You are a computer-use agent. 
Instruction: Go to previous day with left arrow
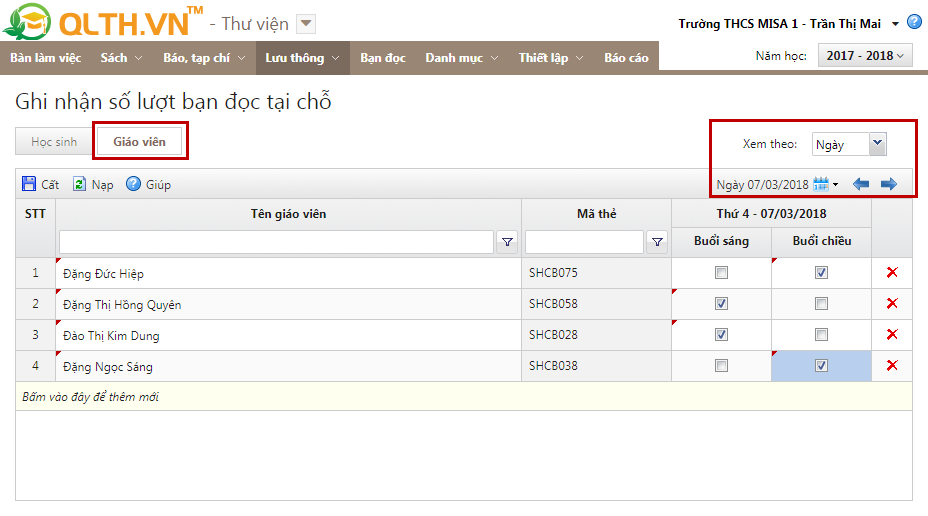[x=861, y=184]
